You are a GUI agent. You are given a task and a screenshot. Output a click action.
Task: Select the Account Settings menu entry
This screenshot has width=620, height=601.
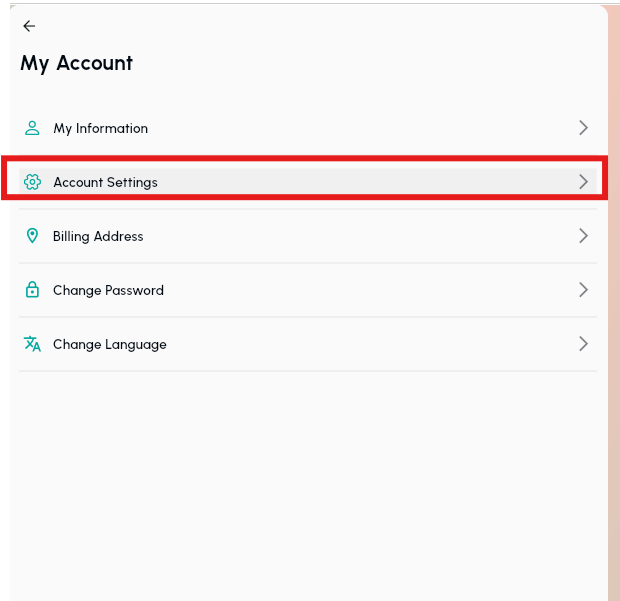tap(105, 182)
